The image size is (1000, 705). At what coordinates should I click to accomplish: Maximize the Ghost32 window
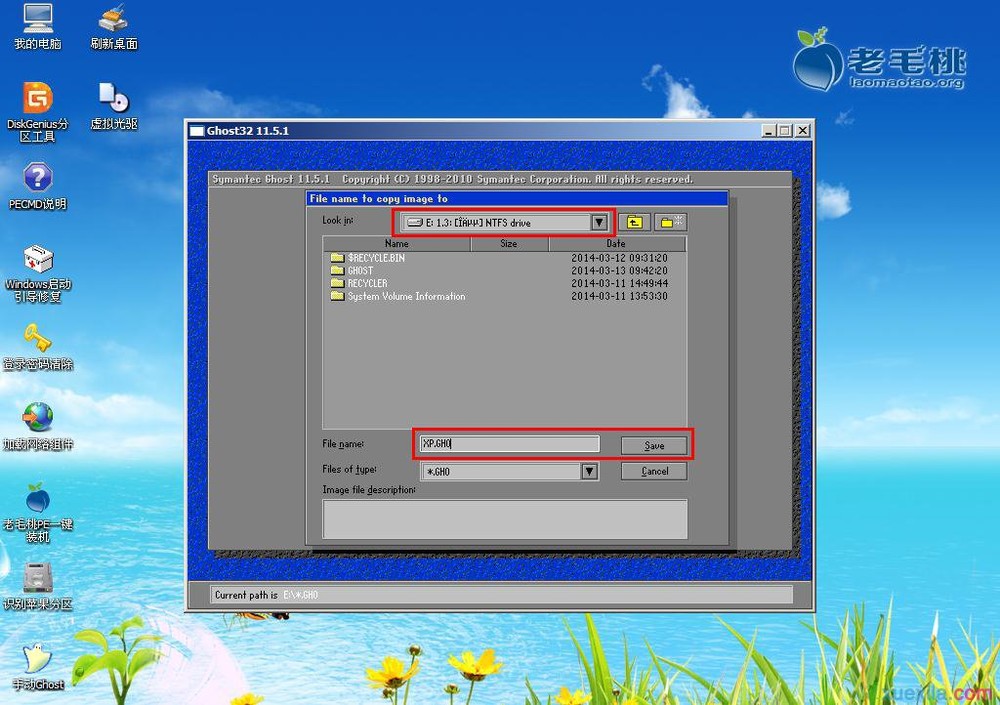click(x=784, y=131)
